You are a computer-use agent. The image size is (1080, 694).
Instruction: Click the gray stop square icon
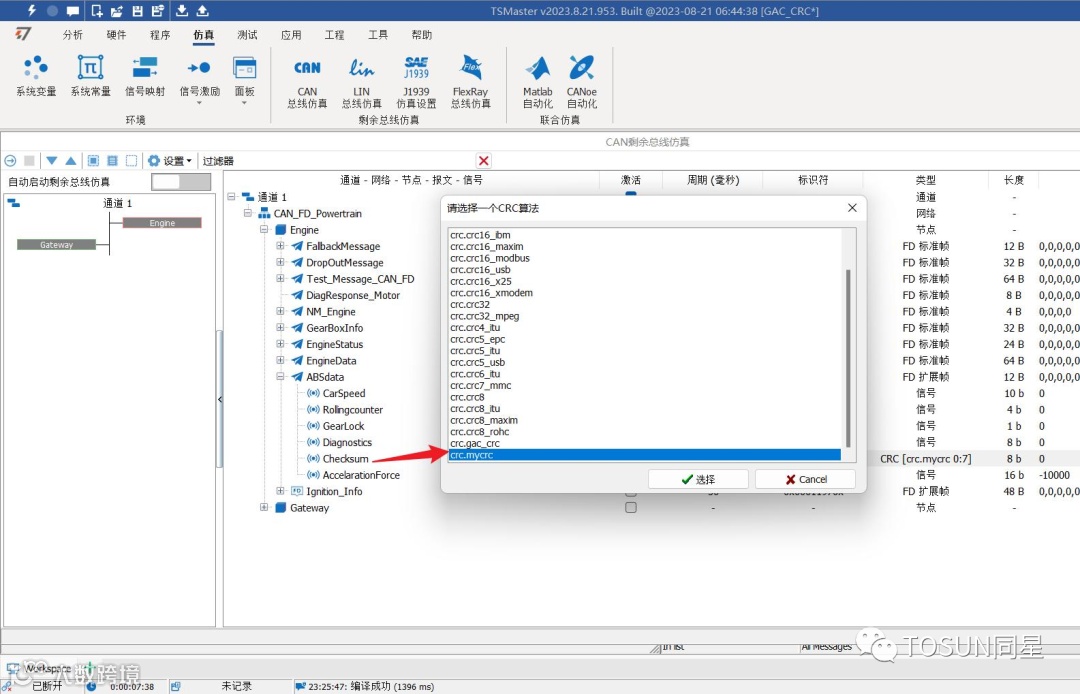tap(29, 160)
